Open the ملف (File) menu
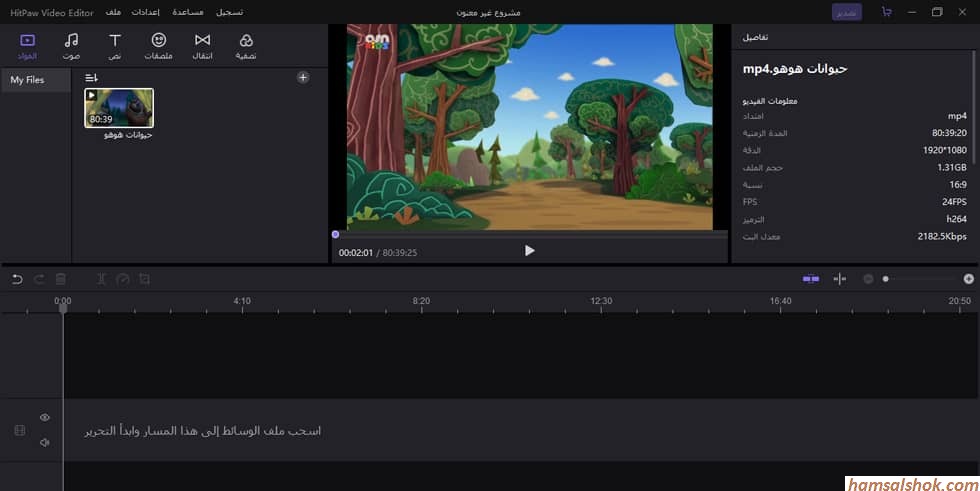This screenshot has height=491, width=980. [113, 12]
